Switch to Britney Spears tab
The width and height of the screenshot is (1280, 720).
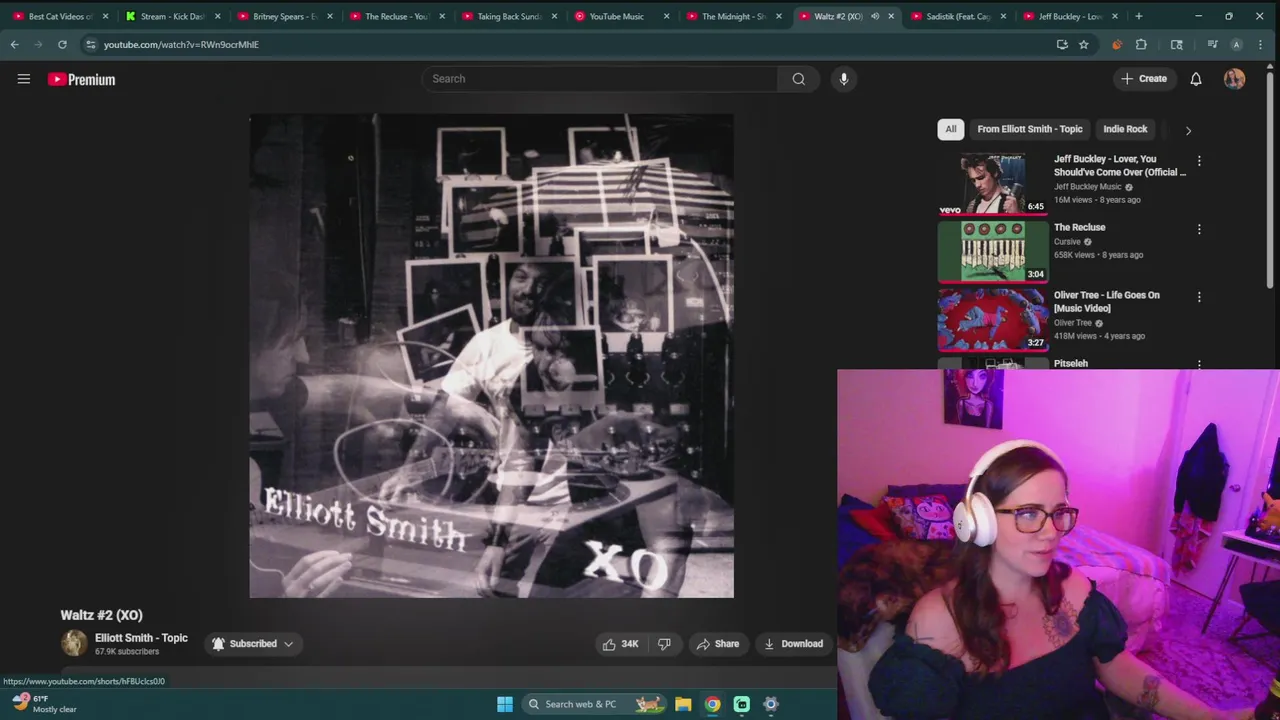284,16
